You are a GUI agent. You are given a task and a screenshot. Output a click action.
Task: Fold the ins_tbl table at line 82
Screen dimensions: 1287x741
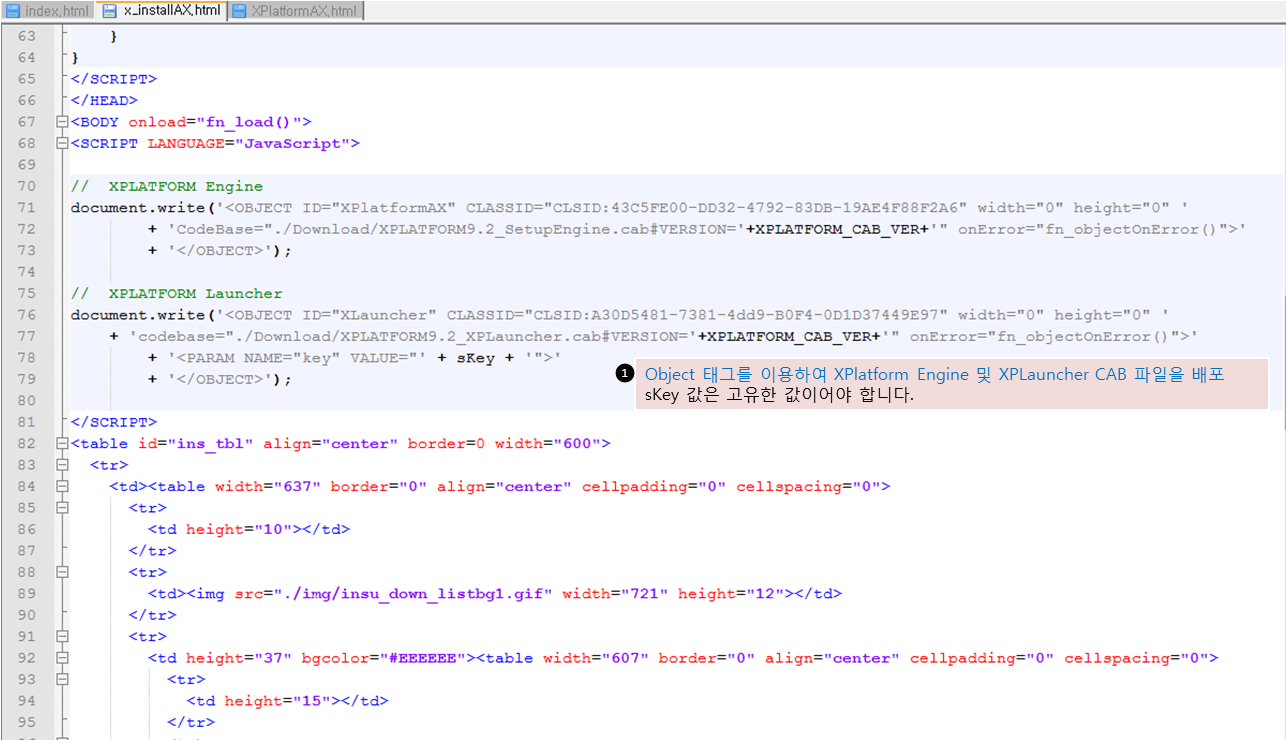pyautogui.click(x=64, y=444)
